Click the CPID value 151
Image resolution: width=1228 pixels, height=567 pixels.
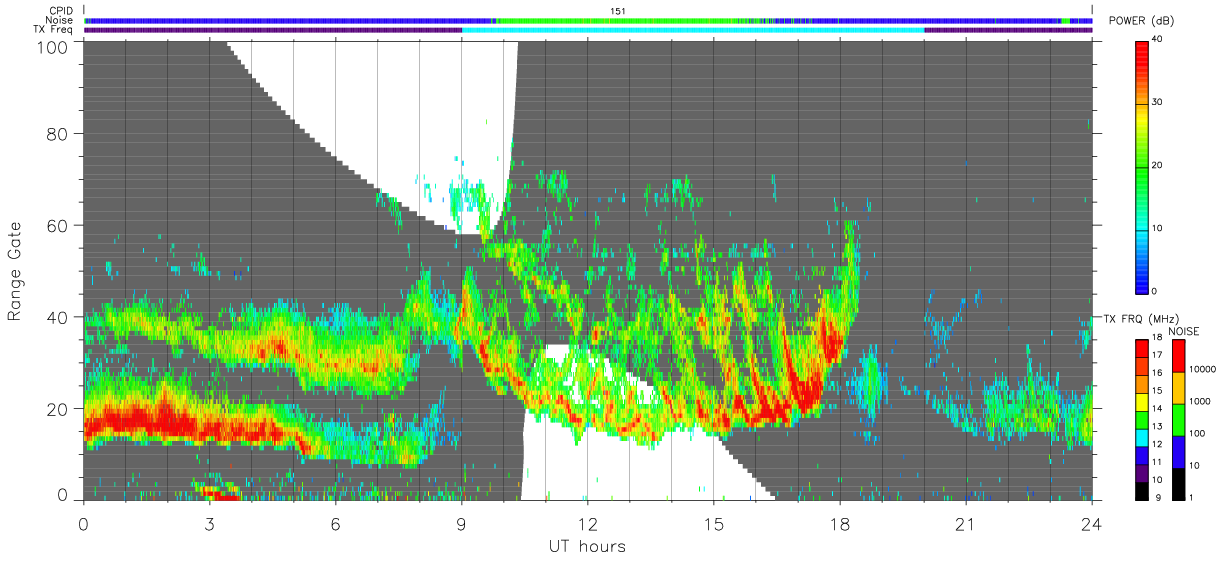[618, 11]
